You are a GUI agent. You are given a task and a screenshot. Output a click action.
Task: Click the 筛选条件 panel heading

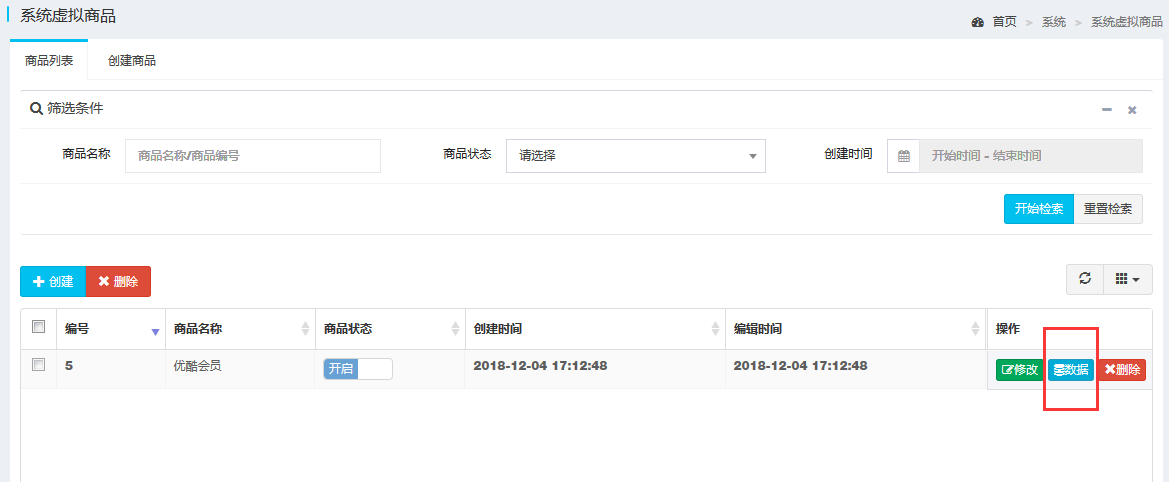point(75,109)
